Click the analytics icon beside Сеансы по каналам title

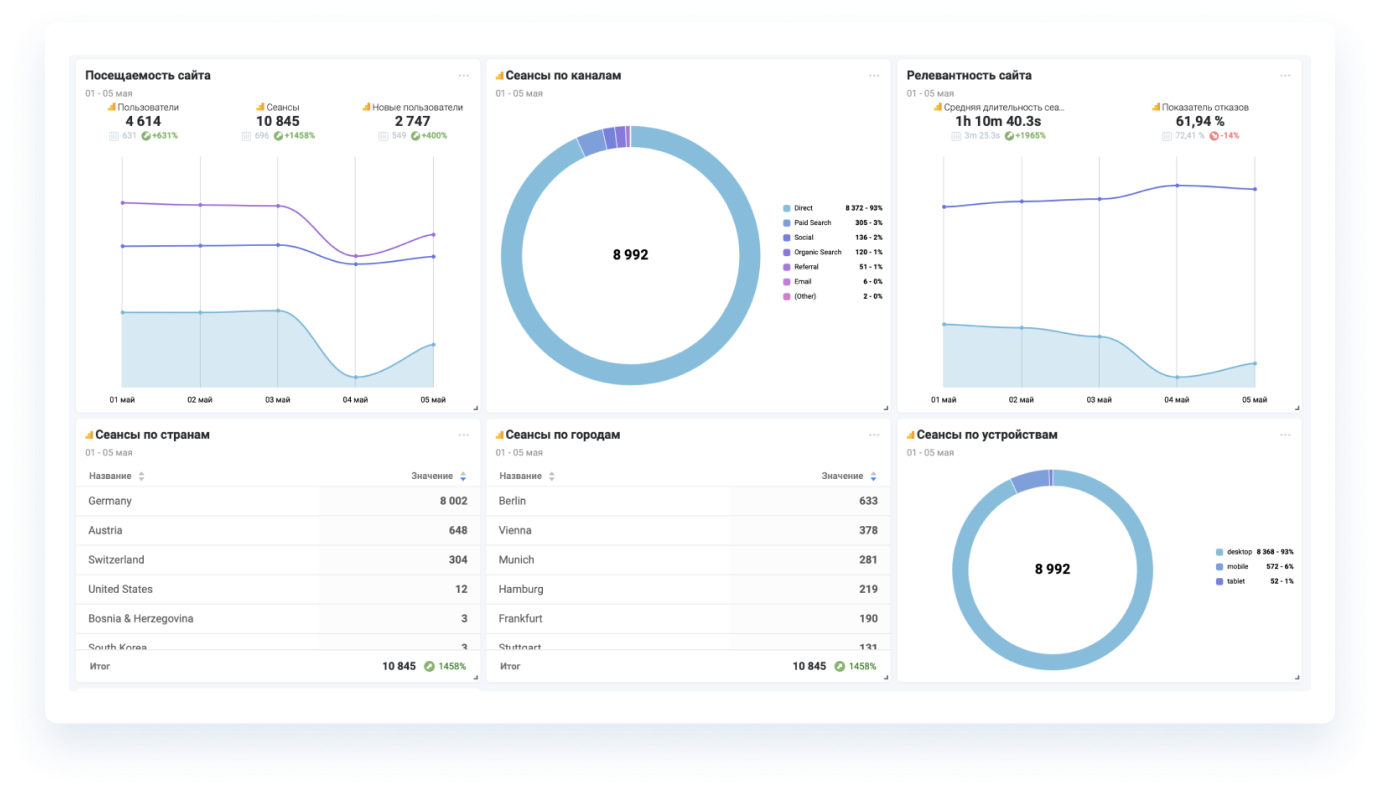(499, 76)
